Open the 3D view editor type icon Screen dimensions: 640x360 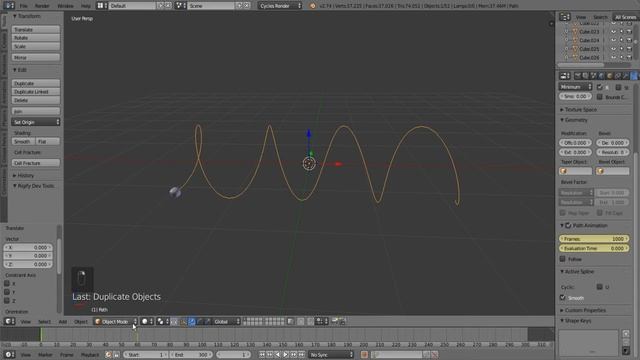(9, 322)
